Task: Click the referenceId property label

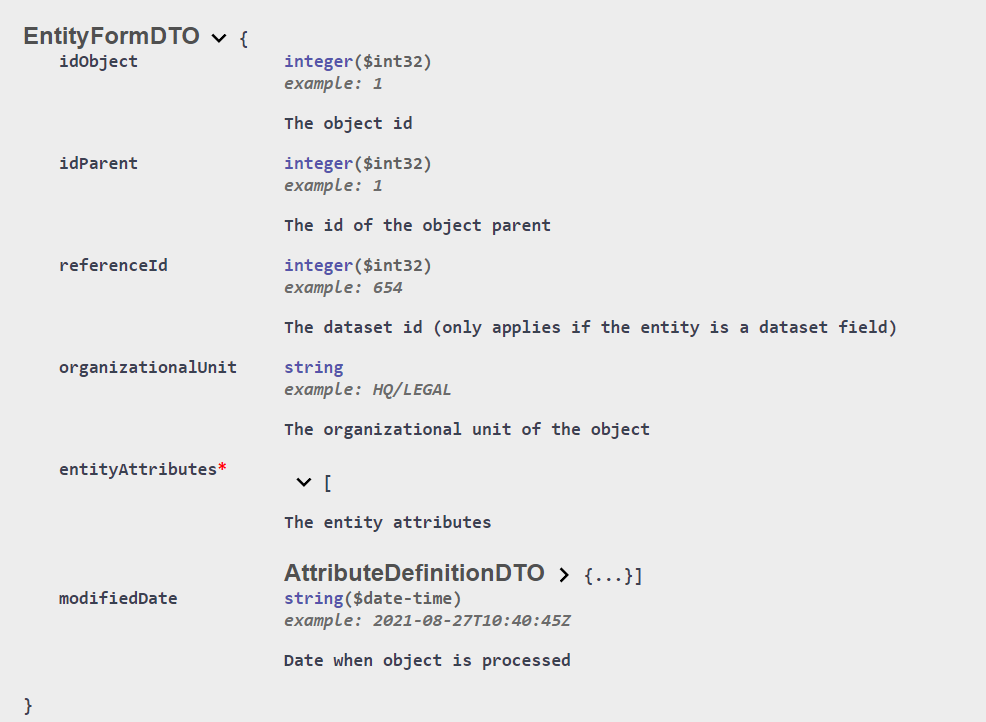Action: tap(113, 265)
